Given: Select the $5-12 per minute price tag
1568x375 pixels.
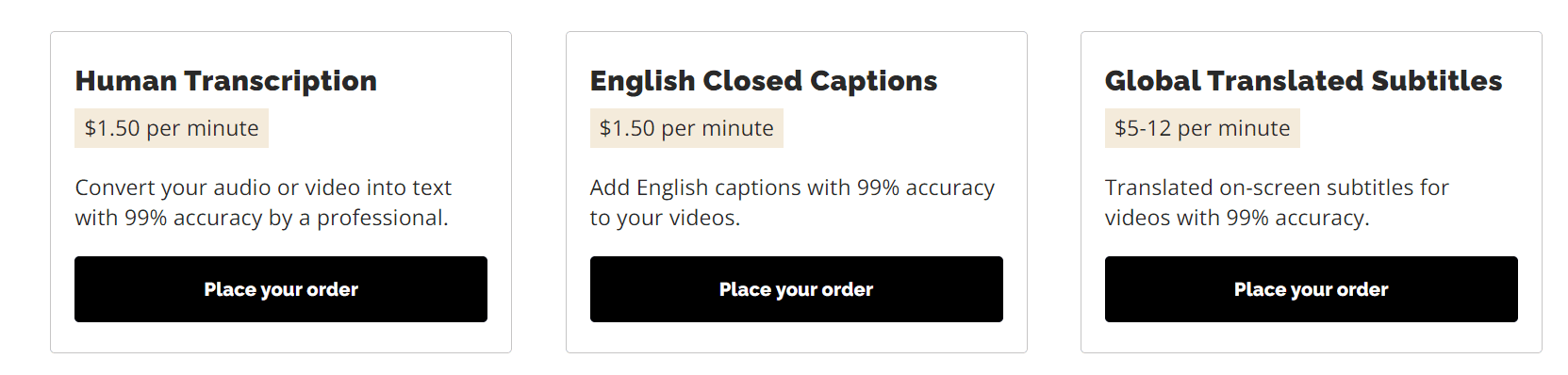Looking at the screenshot, I should (1202, 128).
